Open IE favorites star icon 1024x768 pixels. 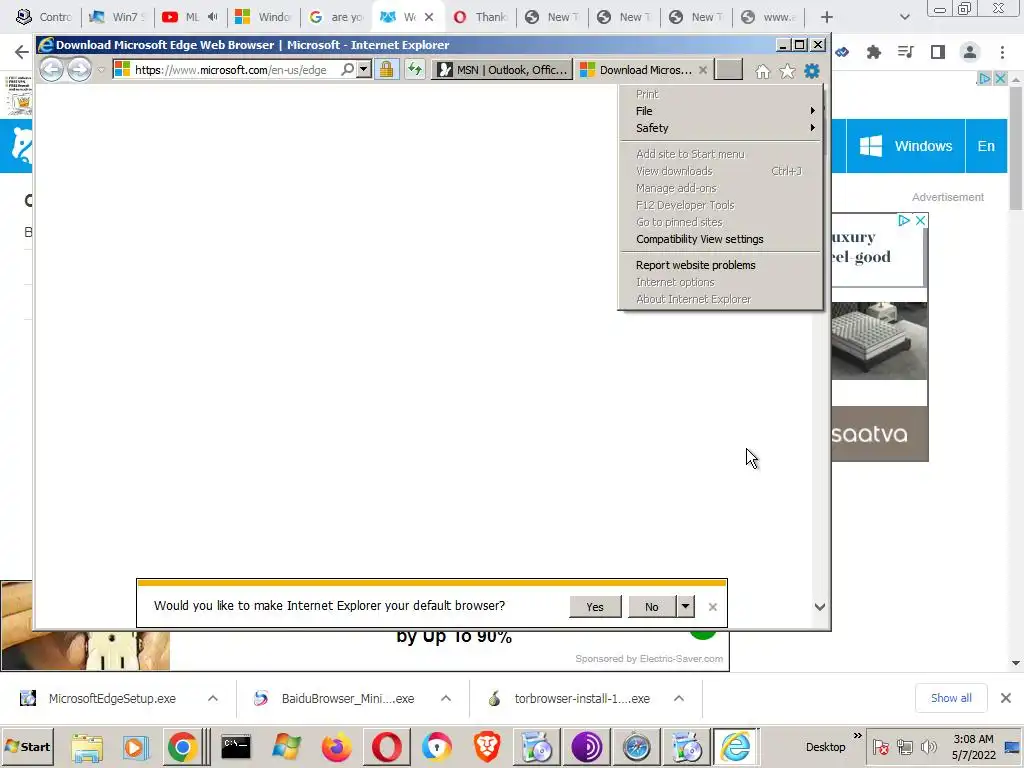point(788,71)
